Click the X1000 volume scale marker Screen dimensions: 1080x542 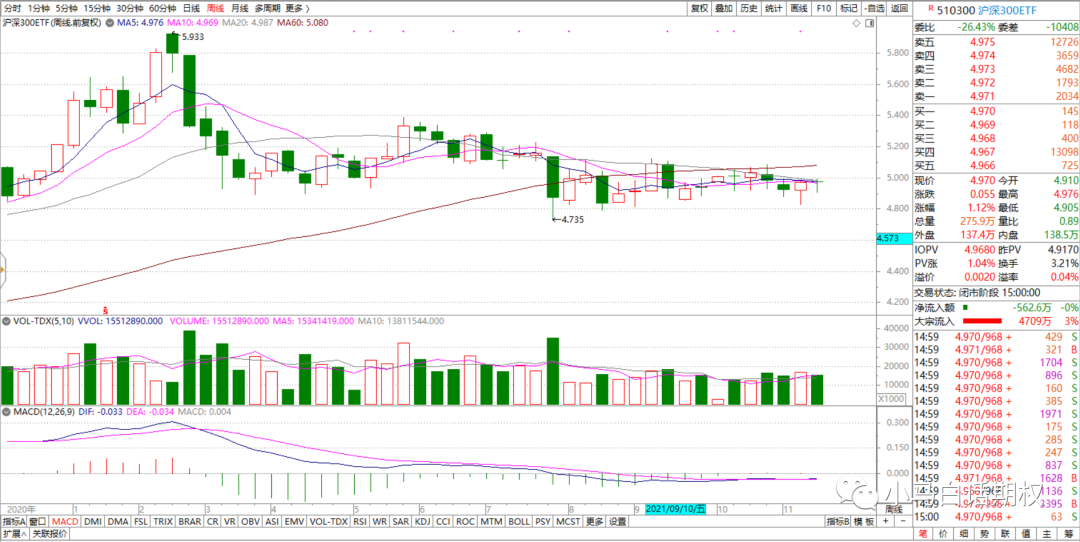(891, 398)
